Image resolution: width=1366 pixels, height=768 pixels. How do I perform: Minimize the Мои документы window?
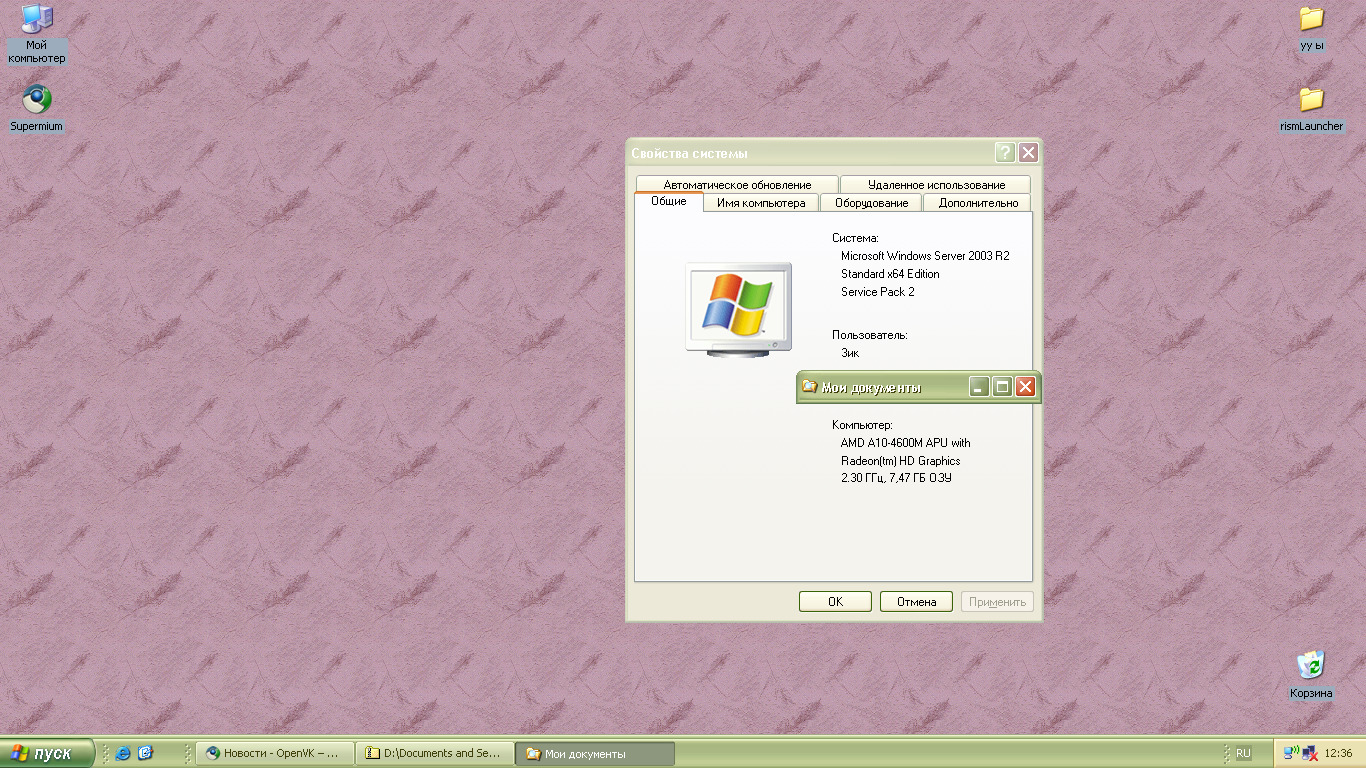point(979,387)
